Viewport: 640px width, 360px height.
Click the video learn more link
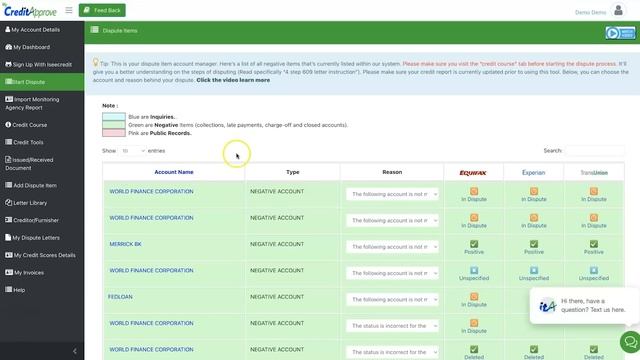233,80
